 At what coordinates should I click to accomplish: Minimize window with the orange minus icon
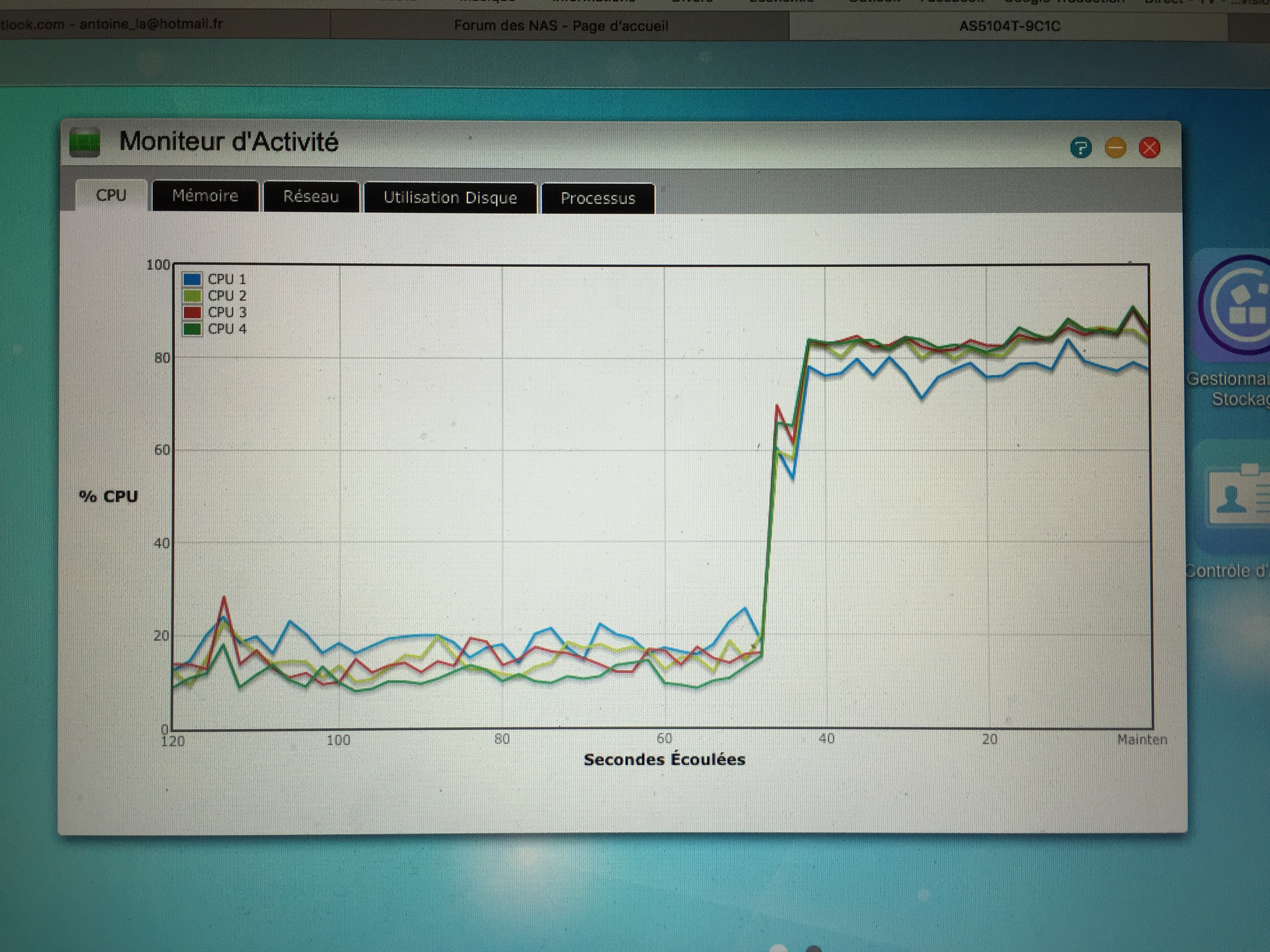pyautogui.click(x=1115, y=148)
